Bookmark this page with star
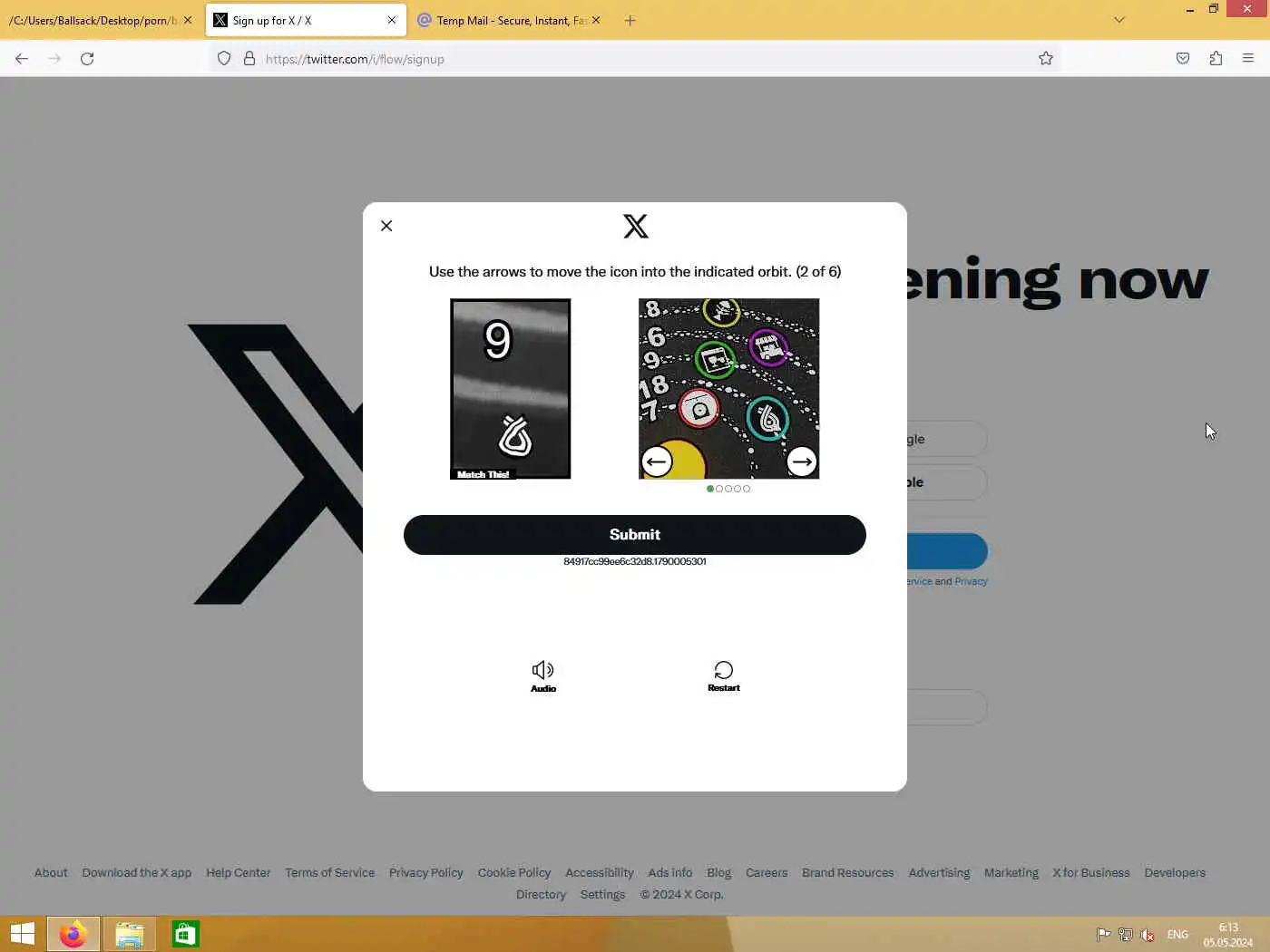This screenshot has width=1270, height=952. tap(1046, 59)
